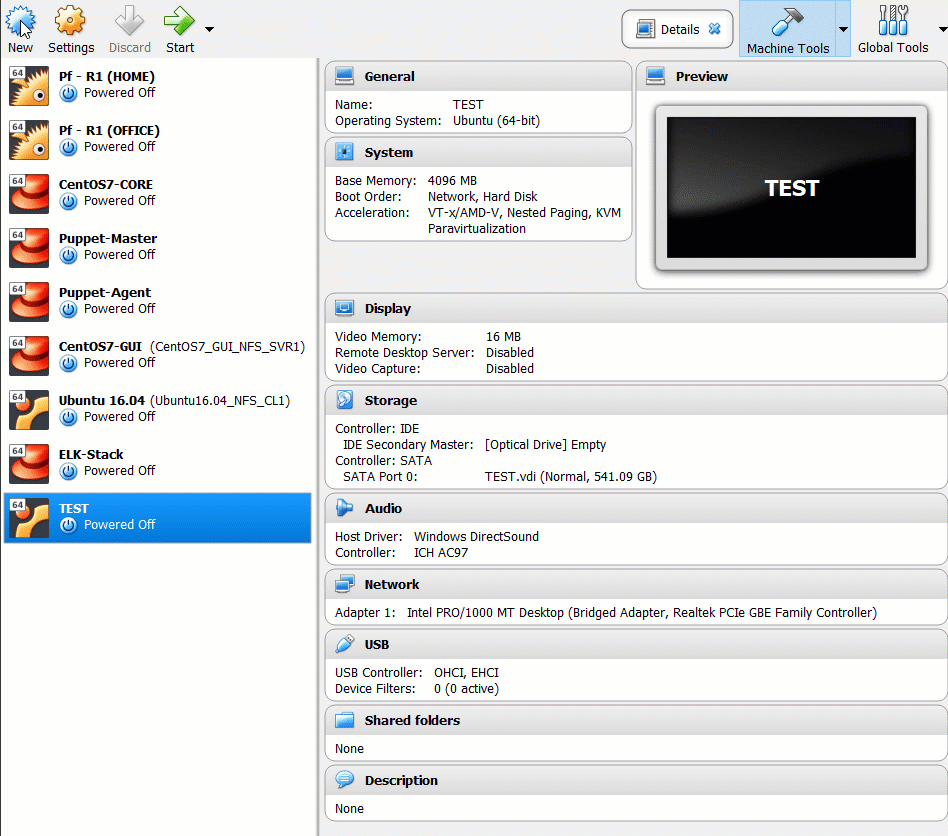Start the VM with the green arrow

(x=179, y=21)
